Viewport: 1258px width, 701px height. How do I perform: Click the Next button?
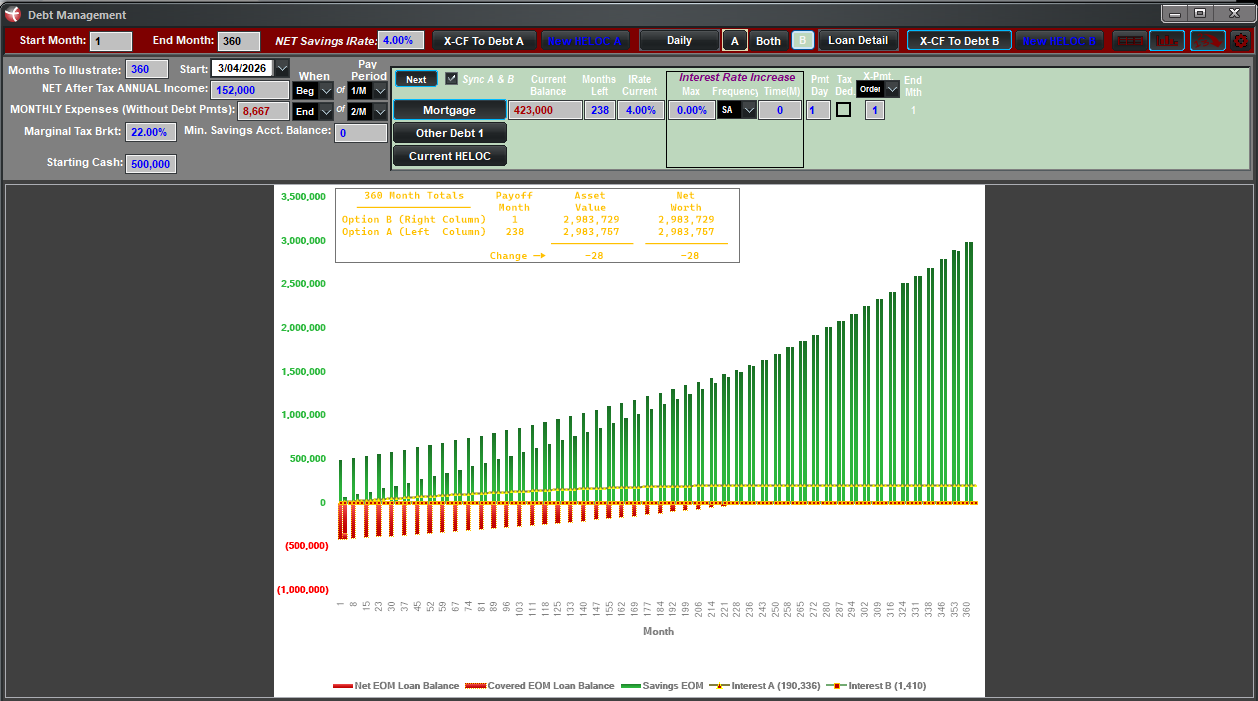(x=416, y=79)
